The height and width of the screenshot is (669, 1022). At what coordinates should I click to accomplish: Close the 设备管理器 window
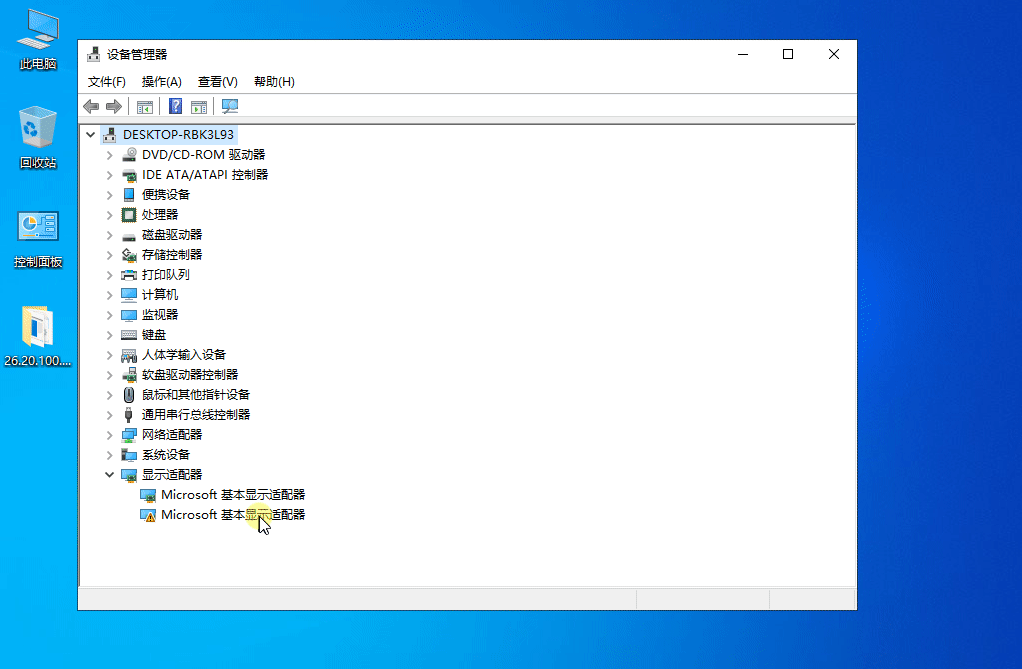(x=834, y=54)
